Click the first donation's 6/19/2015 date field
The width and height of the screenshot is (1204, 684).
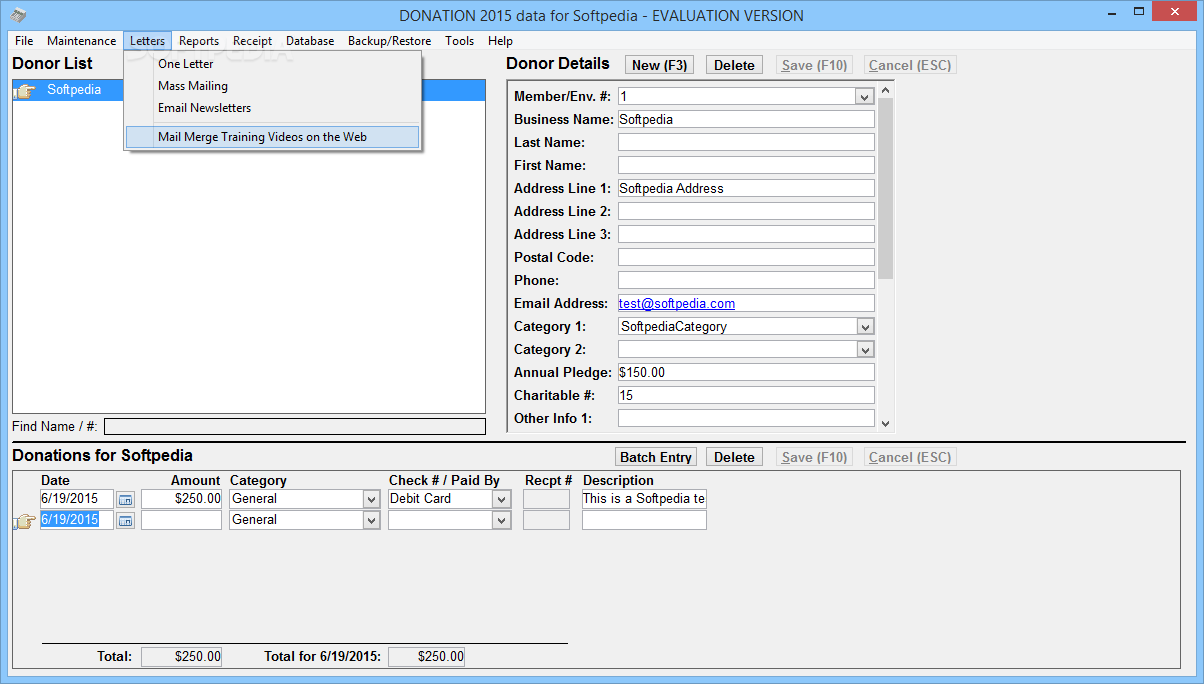click(77, 499)
